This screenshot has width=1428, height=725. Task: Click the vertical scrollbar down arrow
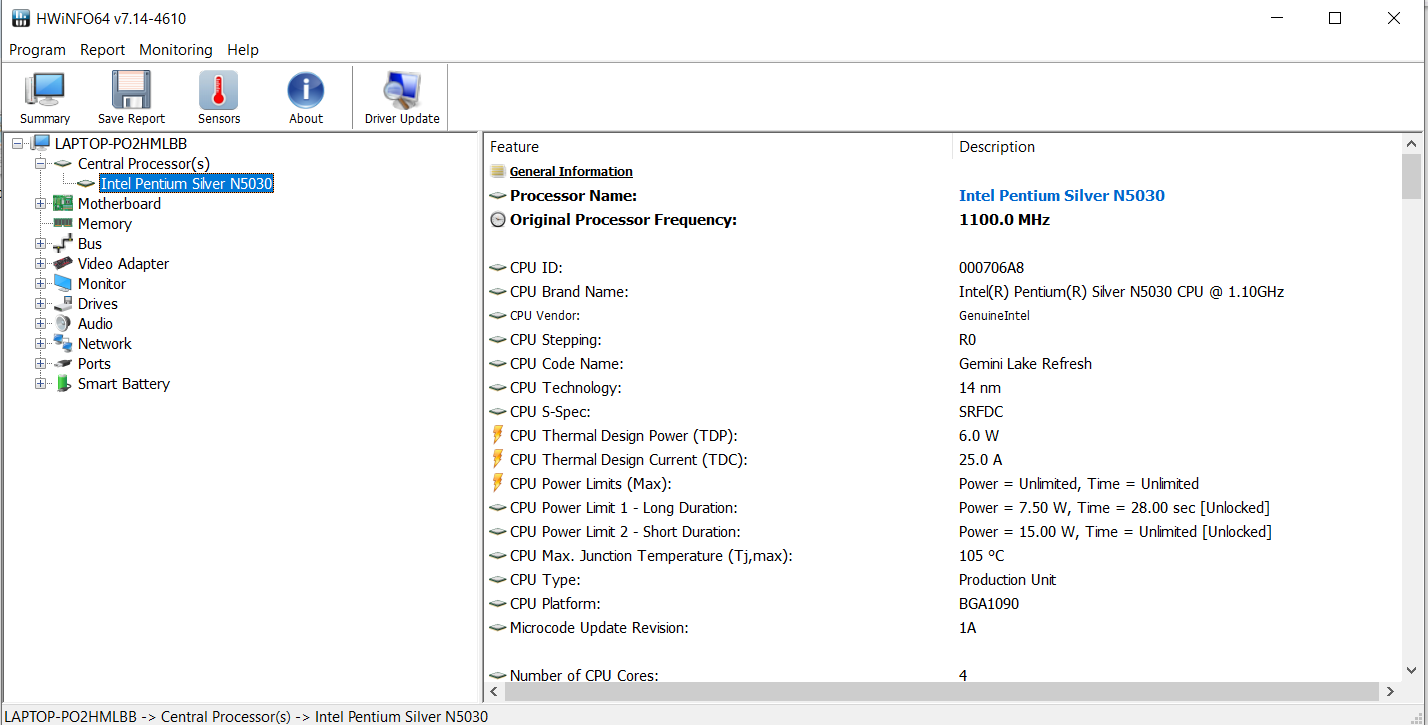[1411, 671]
